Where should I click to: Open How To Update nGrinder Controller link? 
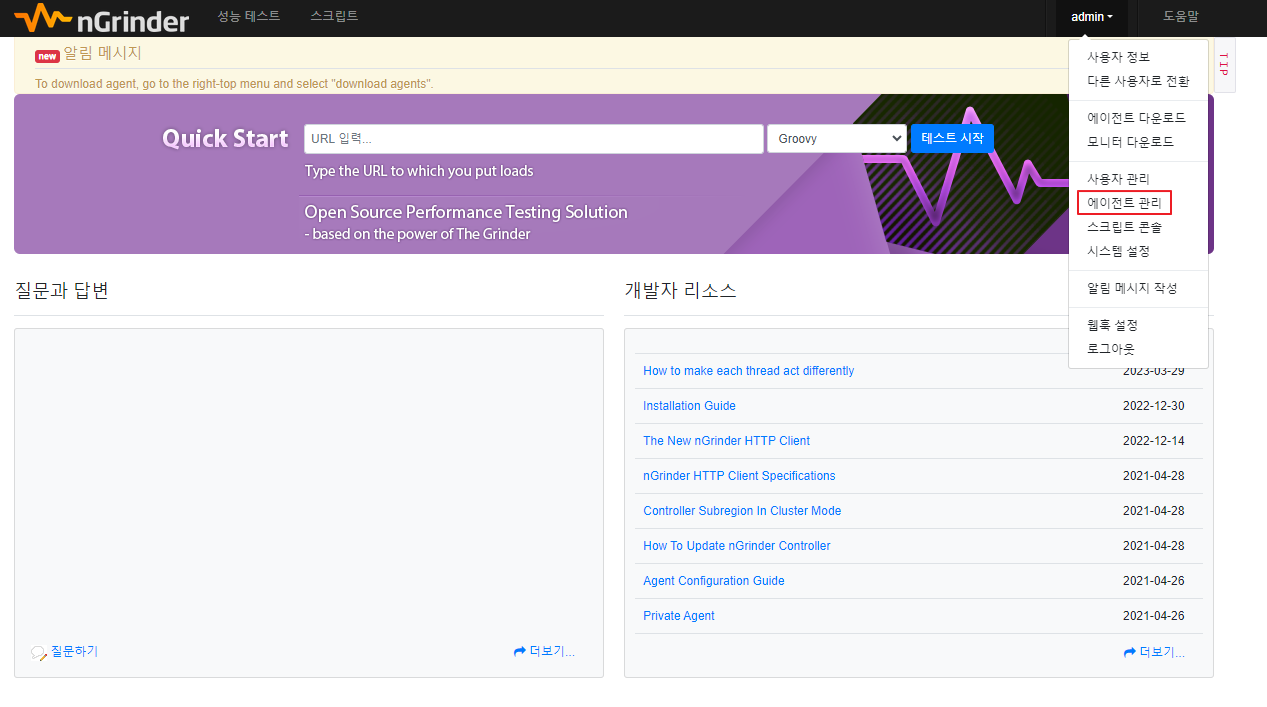coord(736,546)
